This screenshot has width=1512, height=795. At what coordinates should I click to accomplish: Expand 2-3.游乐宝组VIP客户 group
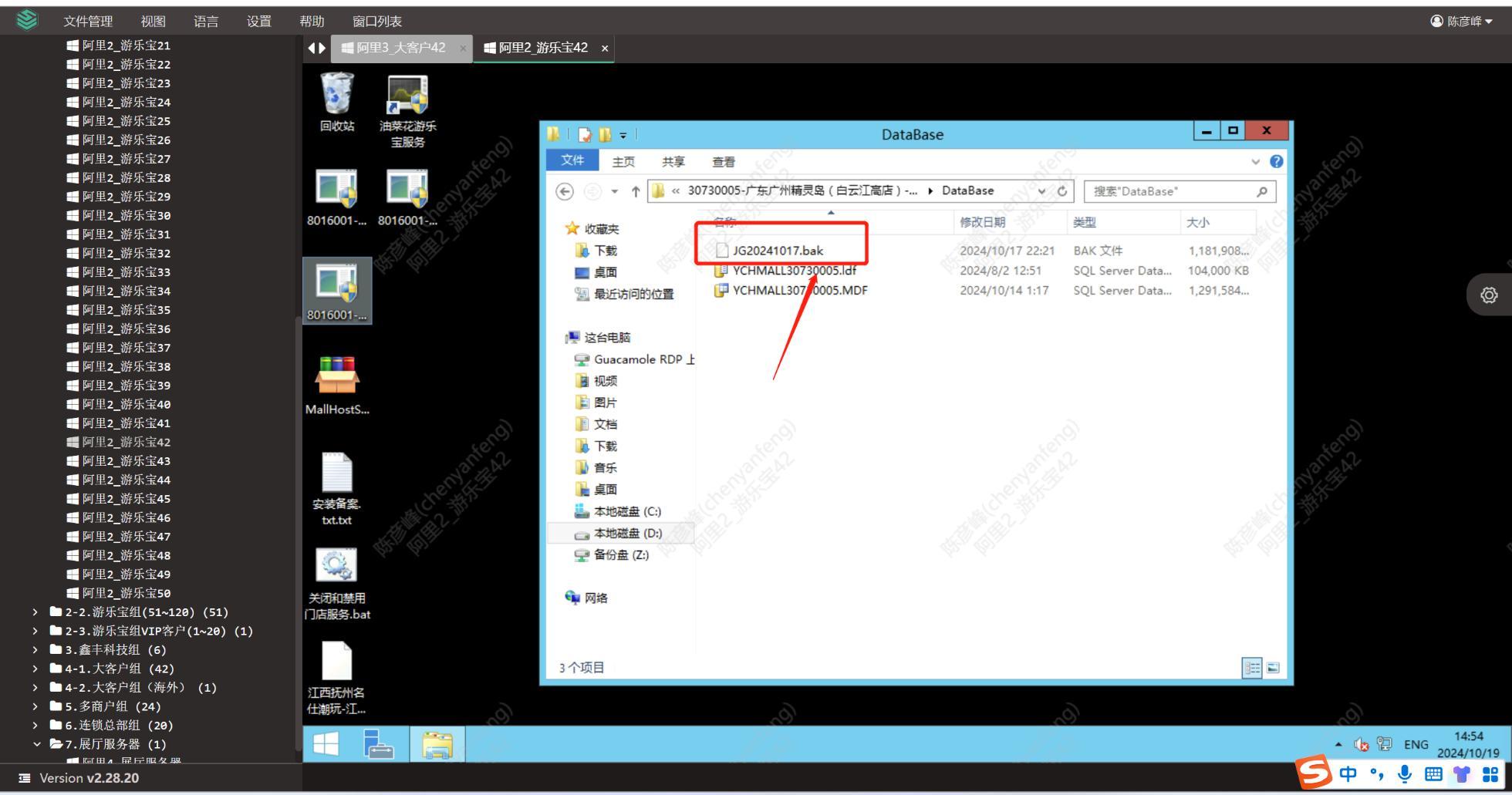click(35, 631)
